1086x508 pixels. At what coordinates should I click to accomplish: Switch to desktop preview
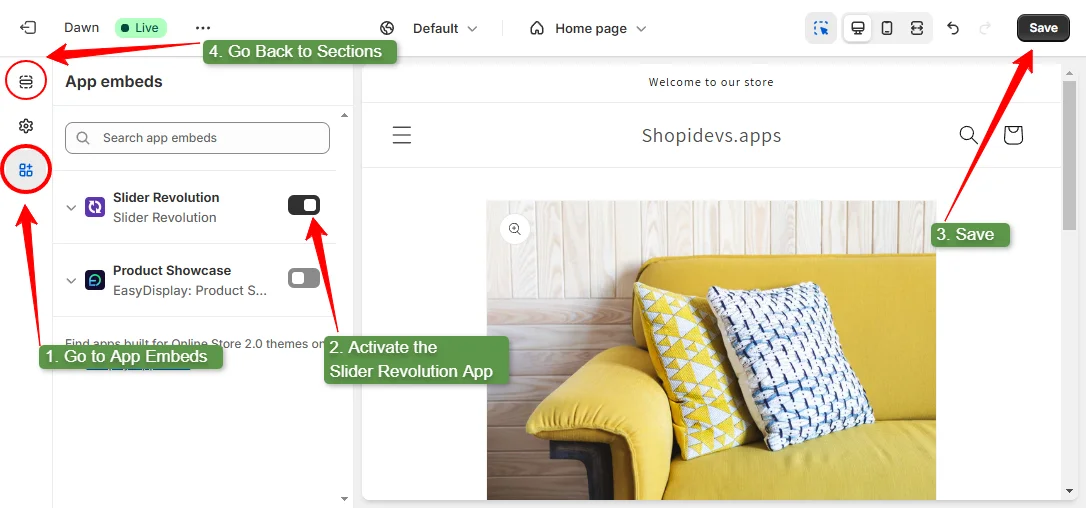pyautogui.click(x=858, y=28)
